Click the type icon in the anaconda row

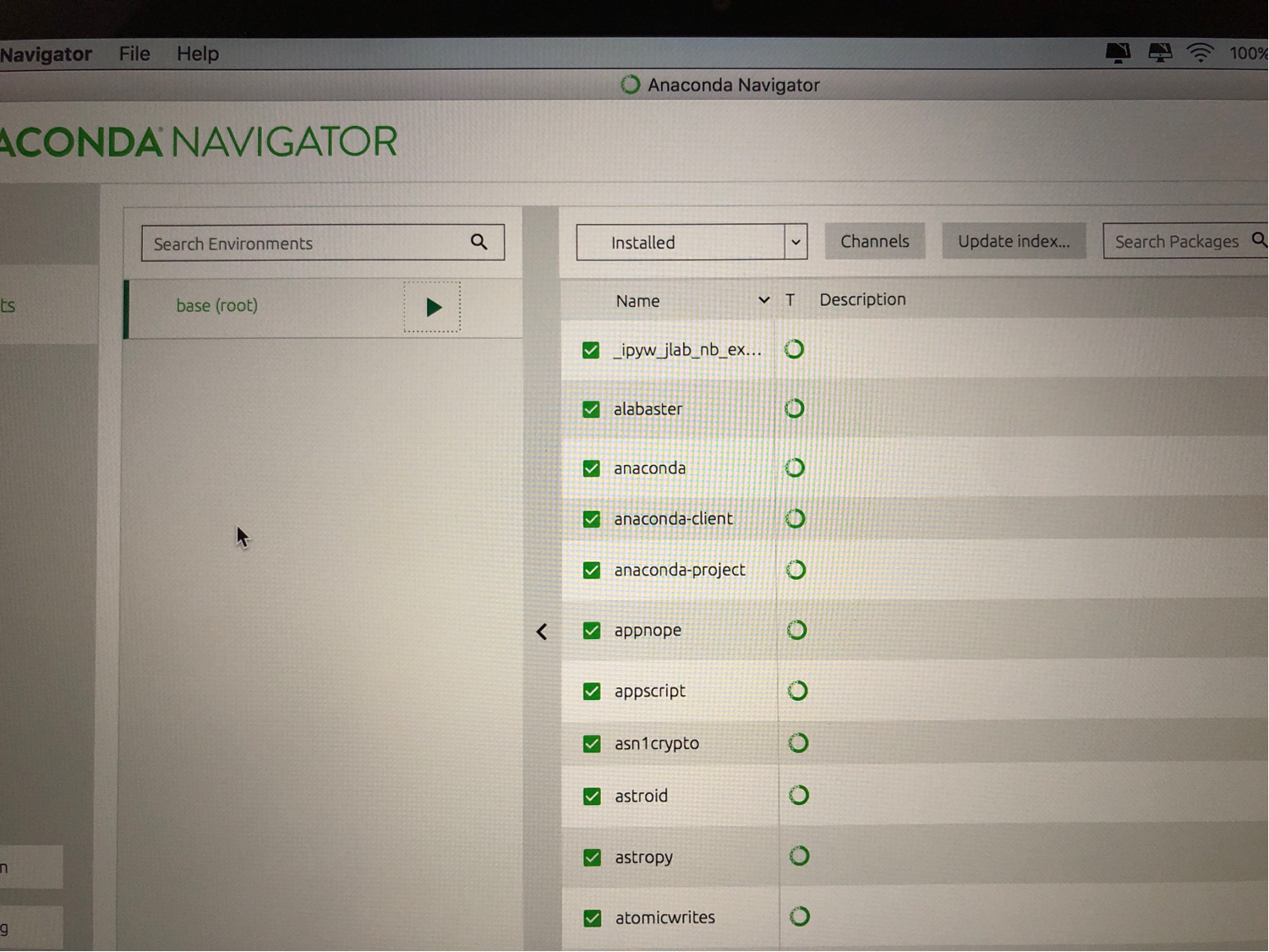click(x=795, y=468)
